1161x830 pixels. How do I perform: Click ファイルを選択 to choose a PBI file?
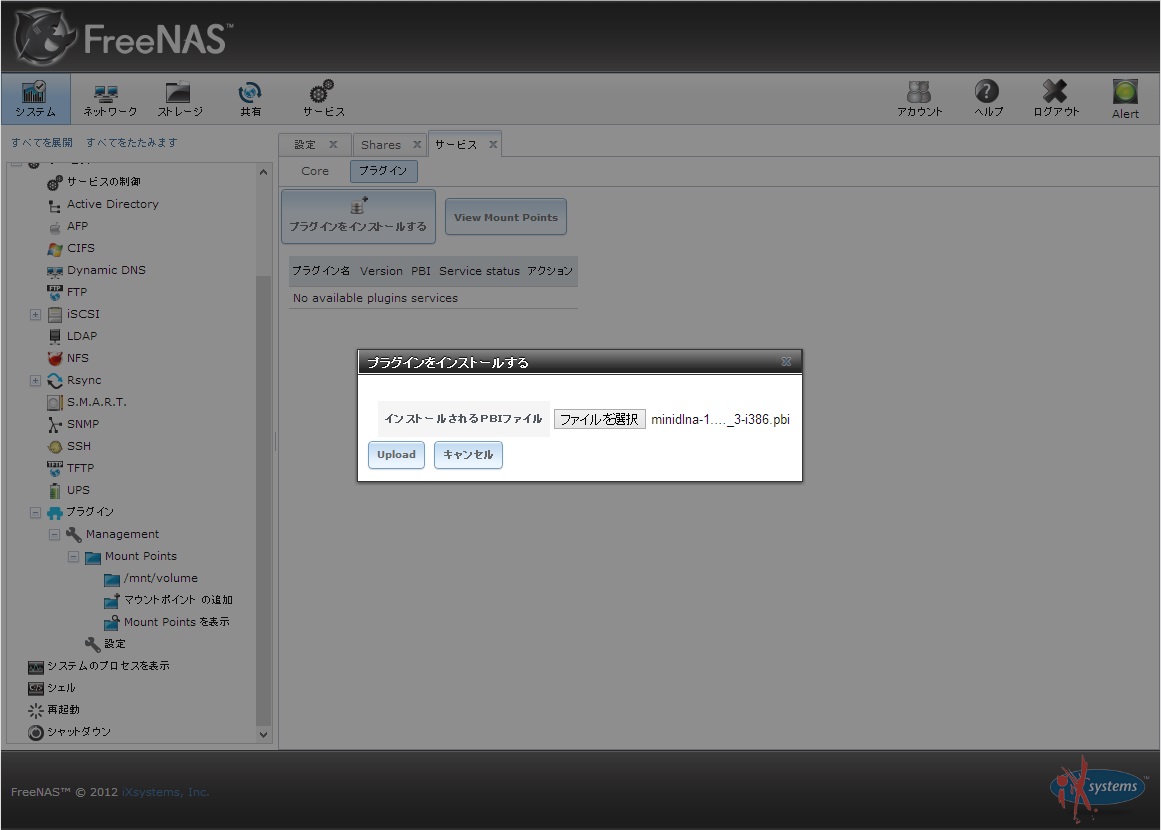(x=600, y=419)
